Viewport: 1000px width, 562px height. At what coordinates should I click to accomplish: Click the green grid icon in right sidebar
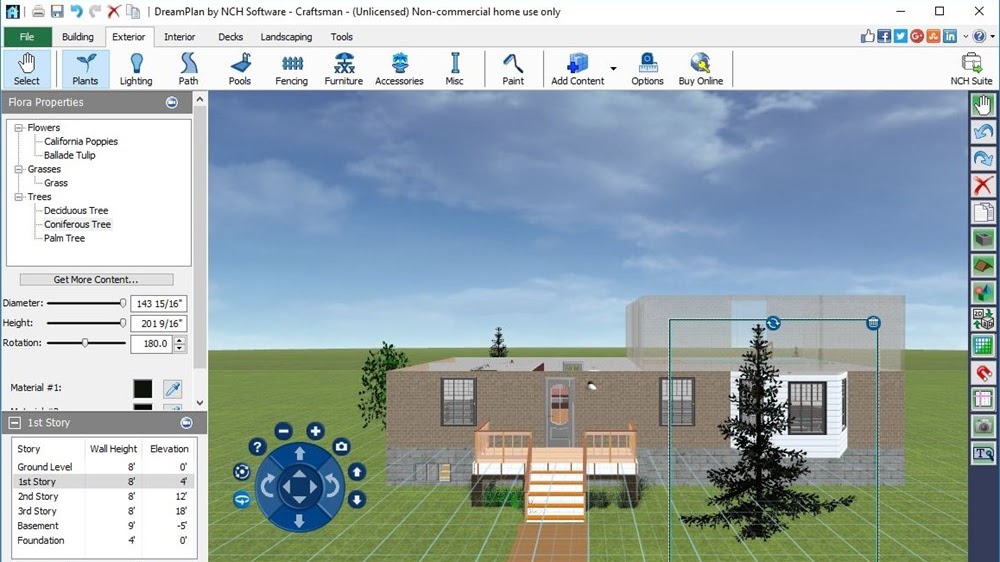[x=983, y=346]
